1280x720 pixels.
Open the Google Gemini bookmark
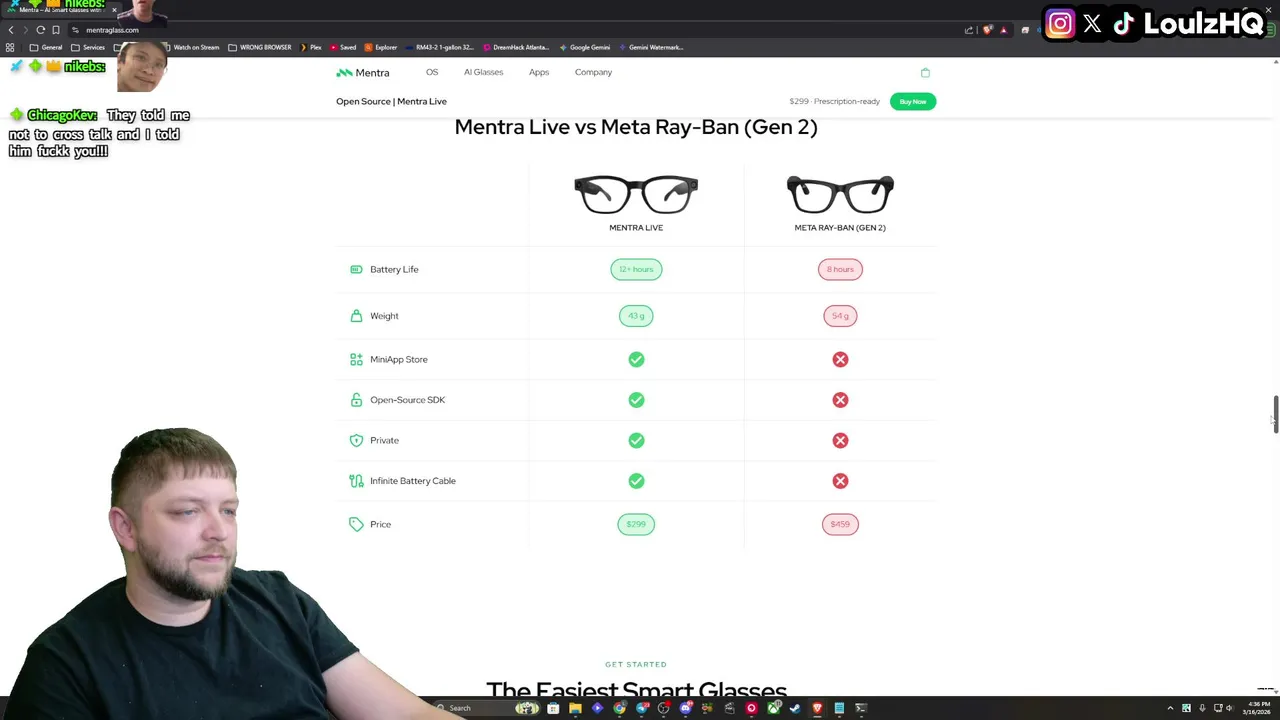pos(585,47)
